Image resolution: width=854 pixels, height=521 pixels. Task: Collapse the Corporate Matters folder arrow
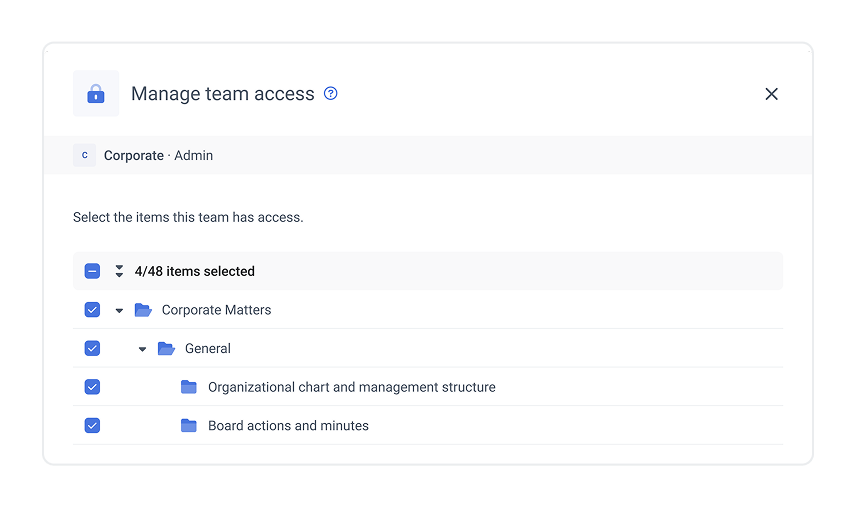click(119, 311)
